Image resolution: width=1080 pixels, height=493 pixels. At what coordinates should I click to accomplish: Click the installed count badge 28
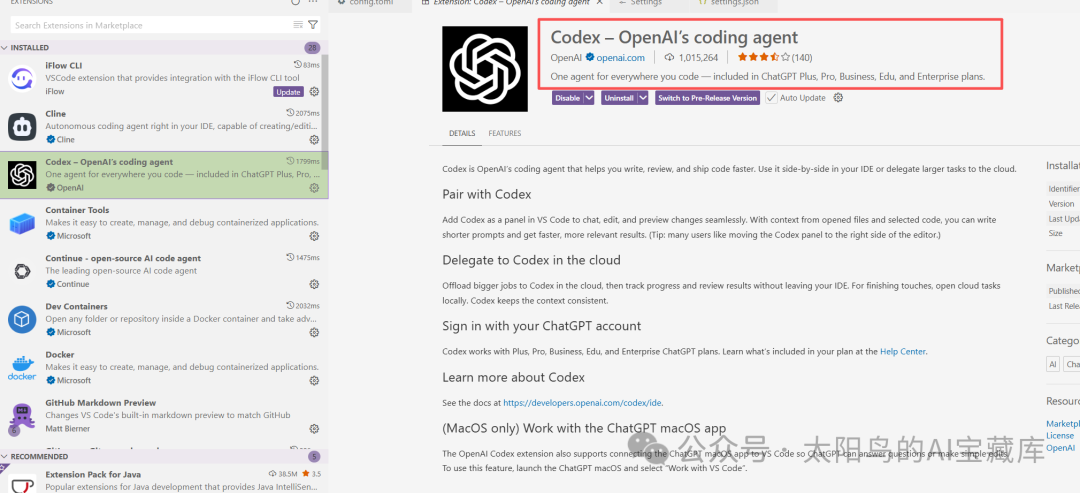[311, 48]
